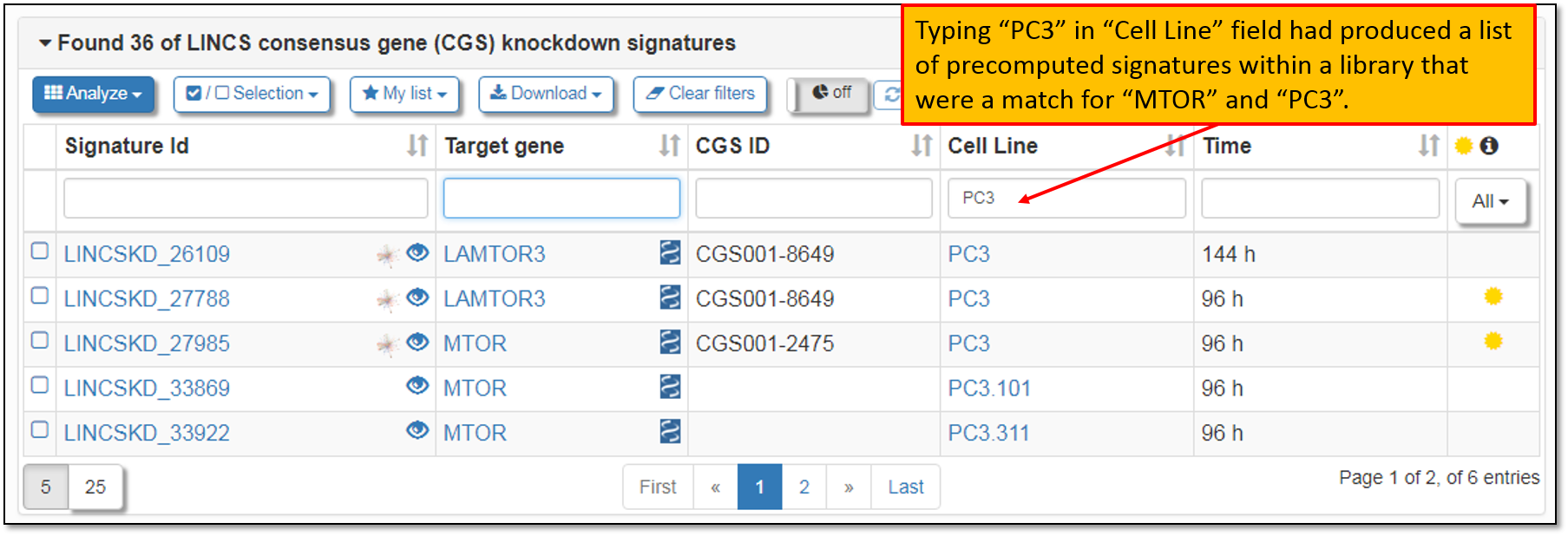Image resolution: width=1568 pixels, height=536 pixels.
Task: Sort by Time column arrows
Action: [1429, 146]
